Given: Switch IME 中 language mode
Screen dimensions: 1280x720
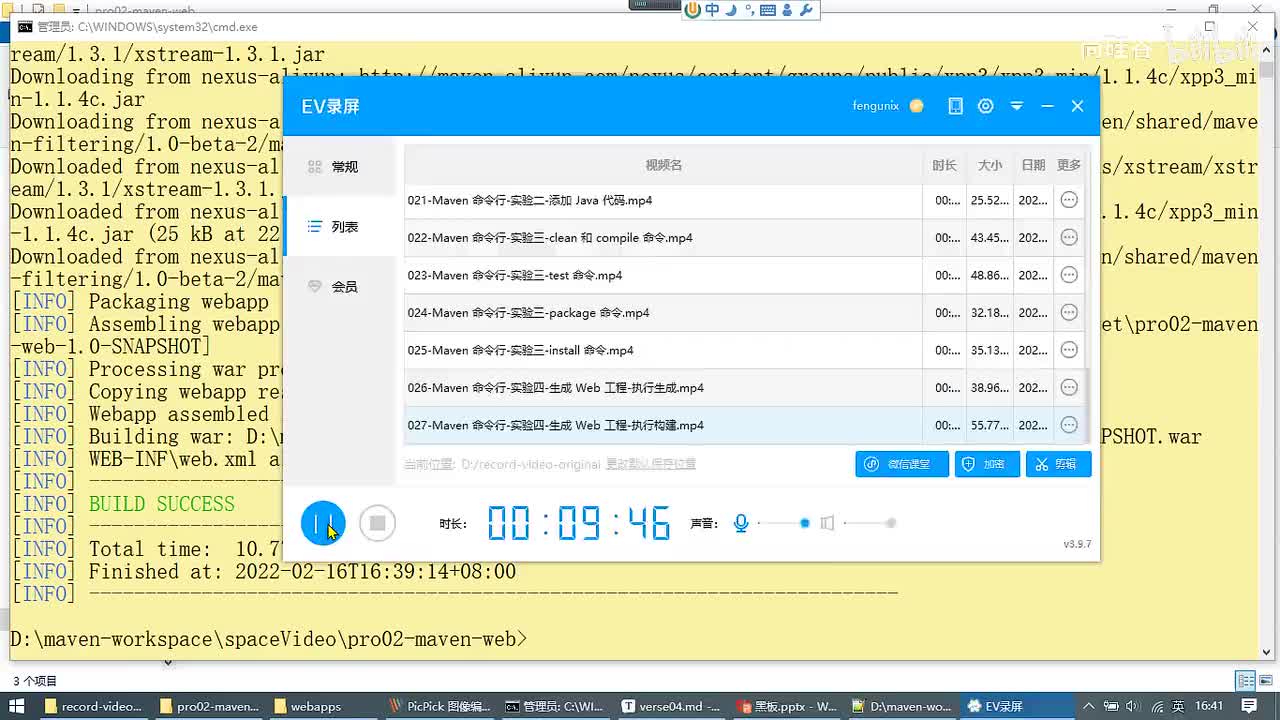Looking at the screenshot, I should click(712, 10).
